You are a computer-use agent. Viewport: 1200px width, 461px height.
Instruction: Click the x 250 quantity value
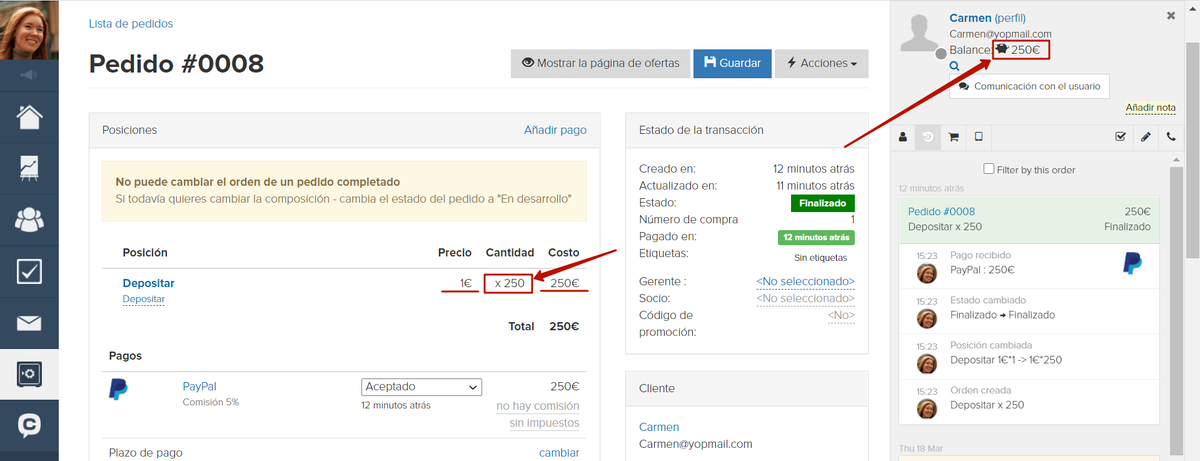pyautogui.click(x=507, y=284)
